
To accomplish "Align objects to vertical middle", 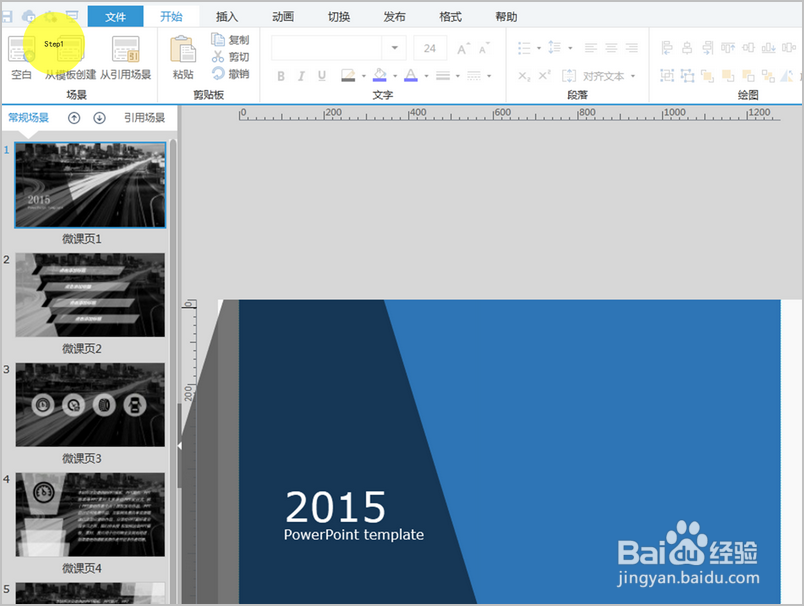I will [748, 48].
